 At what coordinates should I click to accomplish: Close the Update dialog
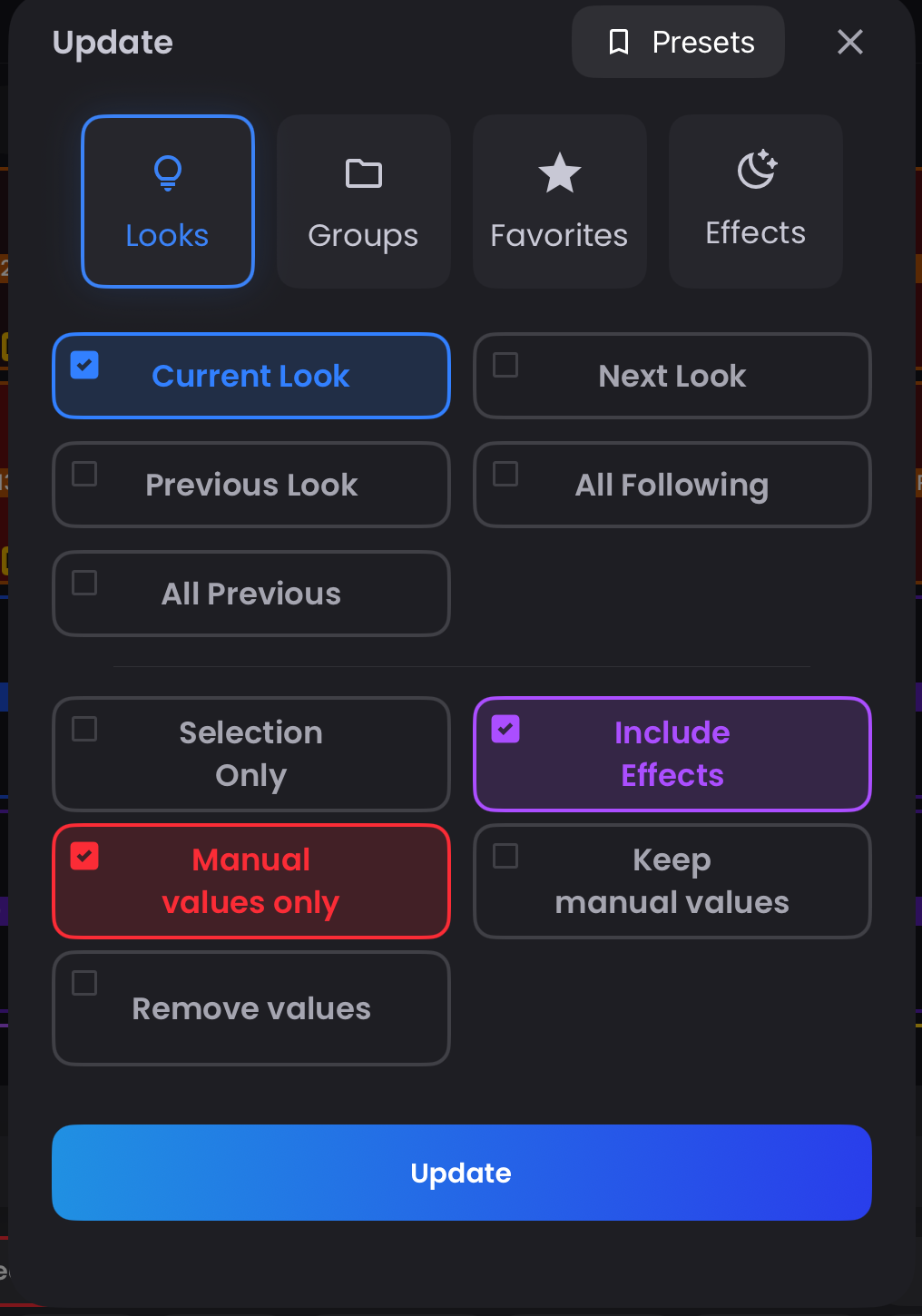(x=849, y=42)
